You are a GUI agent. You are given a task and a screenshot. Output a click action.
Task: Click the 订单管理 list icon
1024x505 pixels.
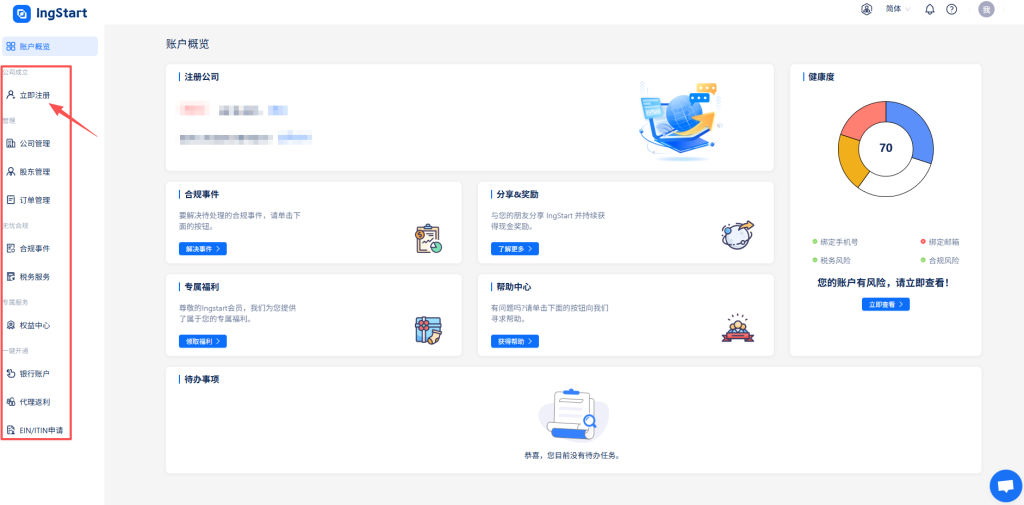(x=10, y=200)
